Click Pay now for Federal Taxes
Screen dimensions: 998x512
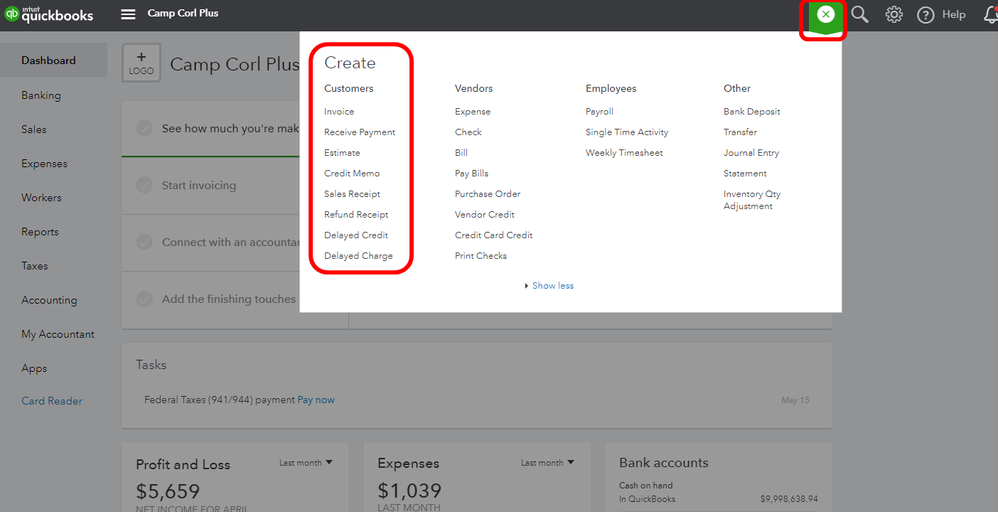pyautogui.click(x=316, y=400)
